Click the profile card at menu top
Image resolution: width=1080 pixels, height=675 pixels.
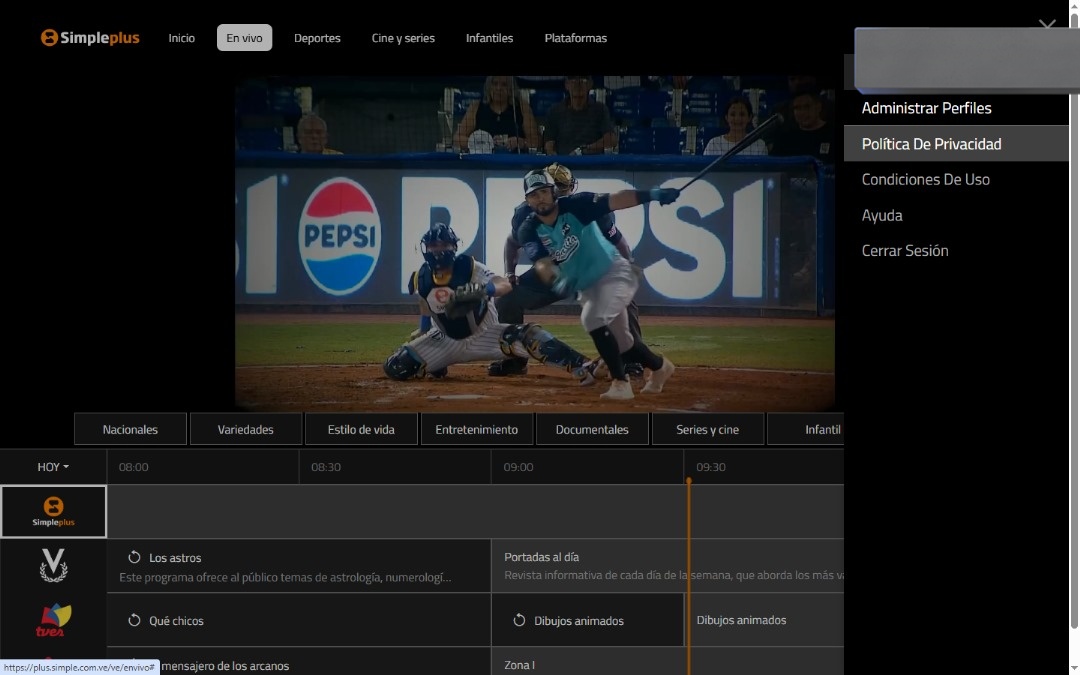click(x=967, y=59)
